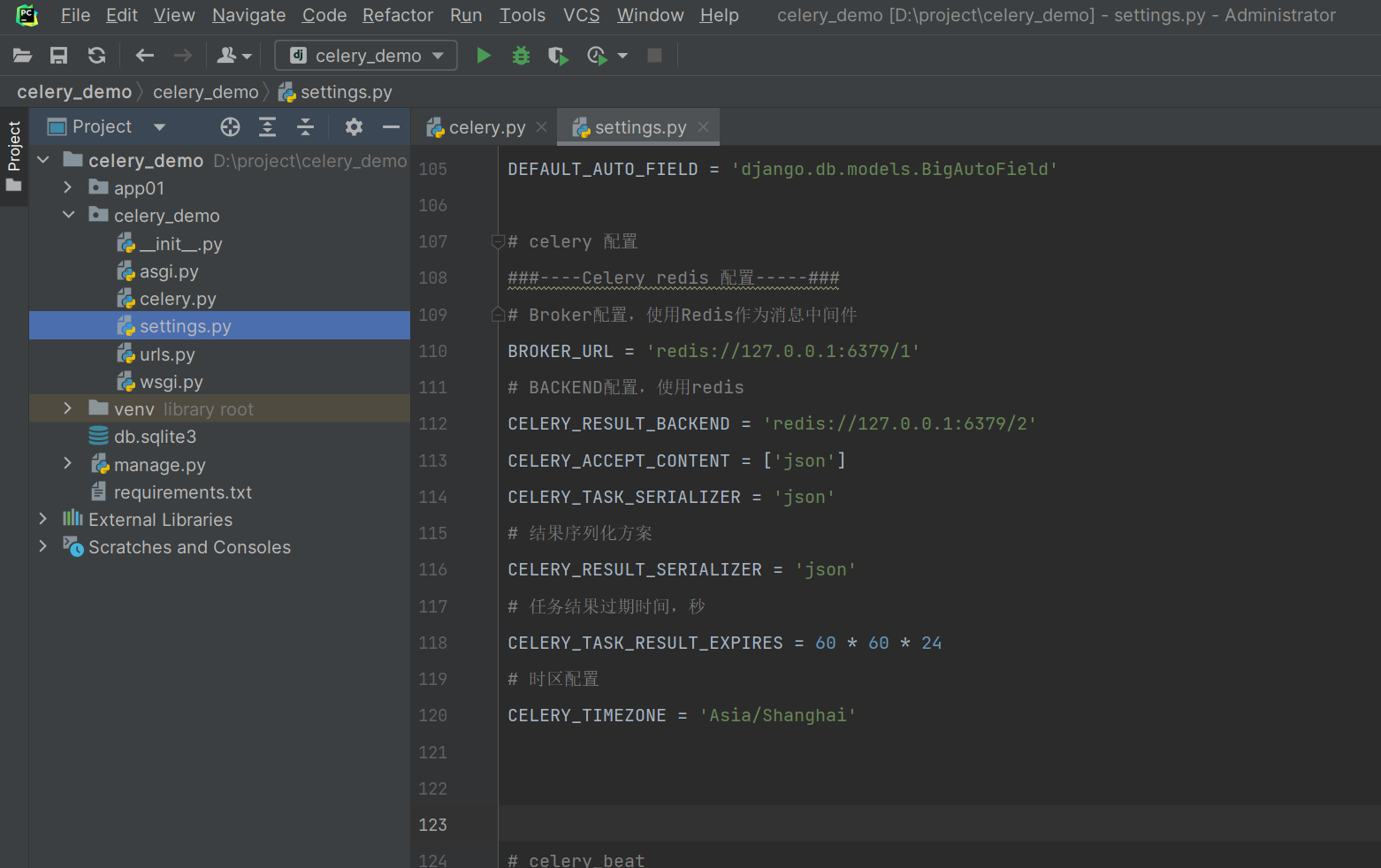Click the Scratches and Consoles icon
1381x868 pixels.
click(x=73, y=547)
